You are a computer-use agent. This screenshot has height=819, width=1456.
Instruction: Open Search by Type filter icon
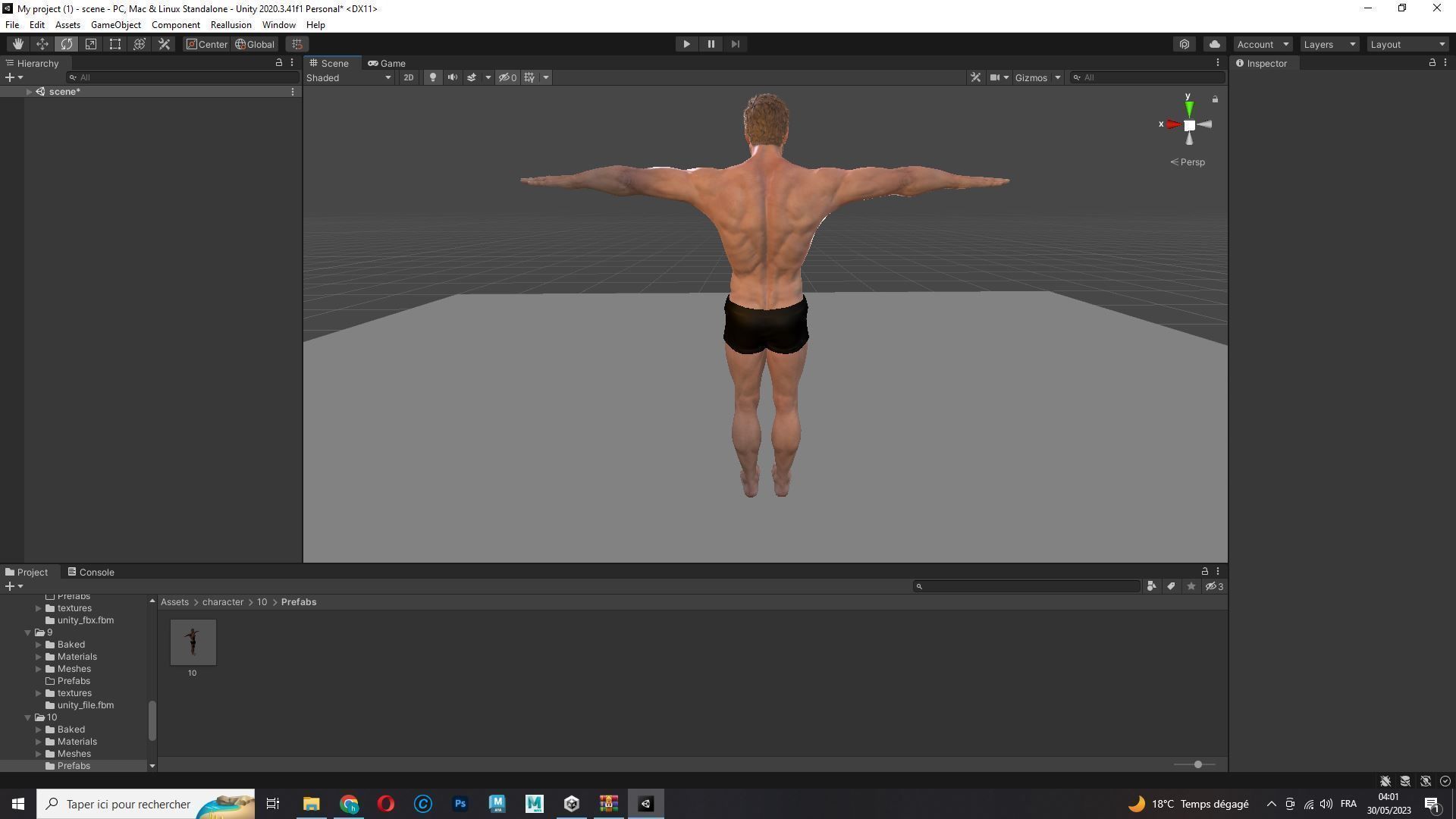click(x=1151, y=586)
